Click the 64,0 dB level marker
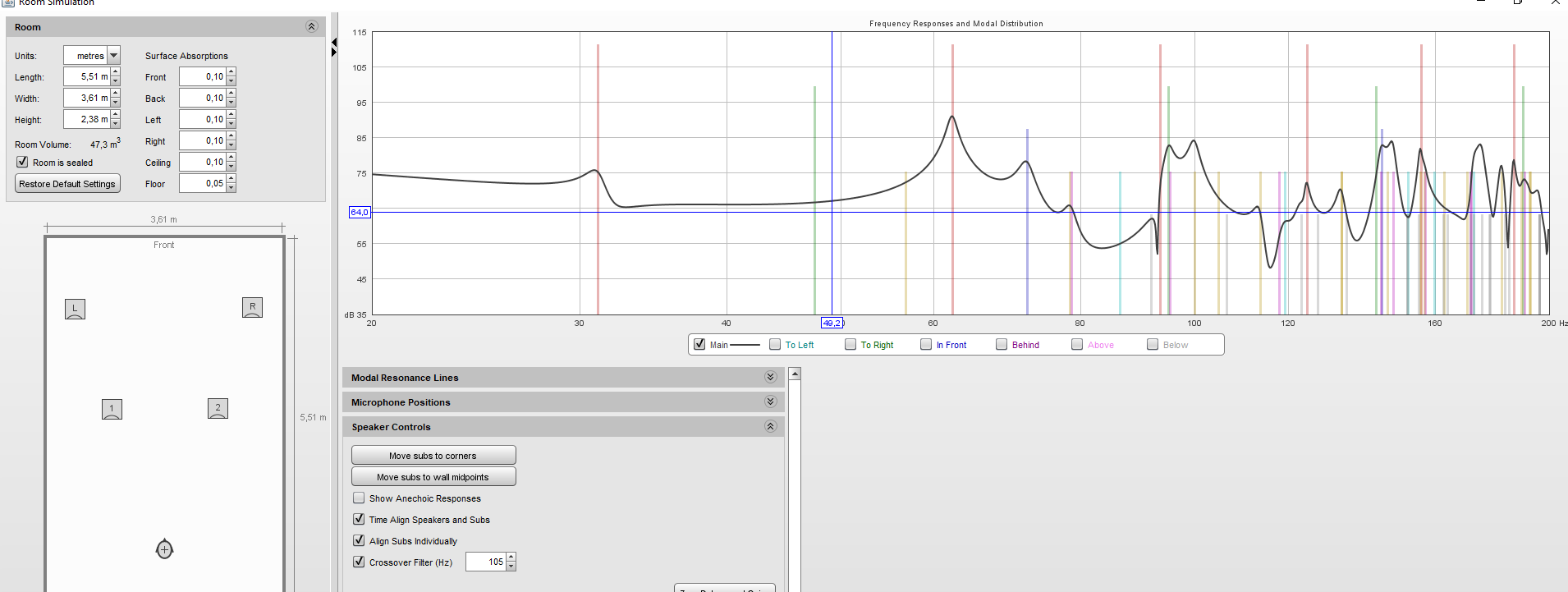This screenshot has height=592, width=1568. tap(360, 212)
